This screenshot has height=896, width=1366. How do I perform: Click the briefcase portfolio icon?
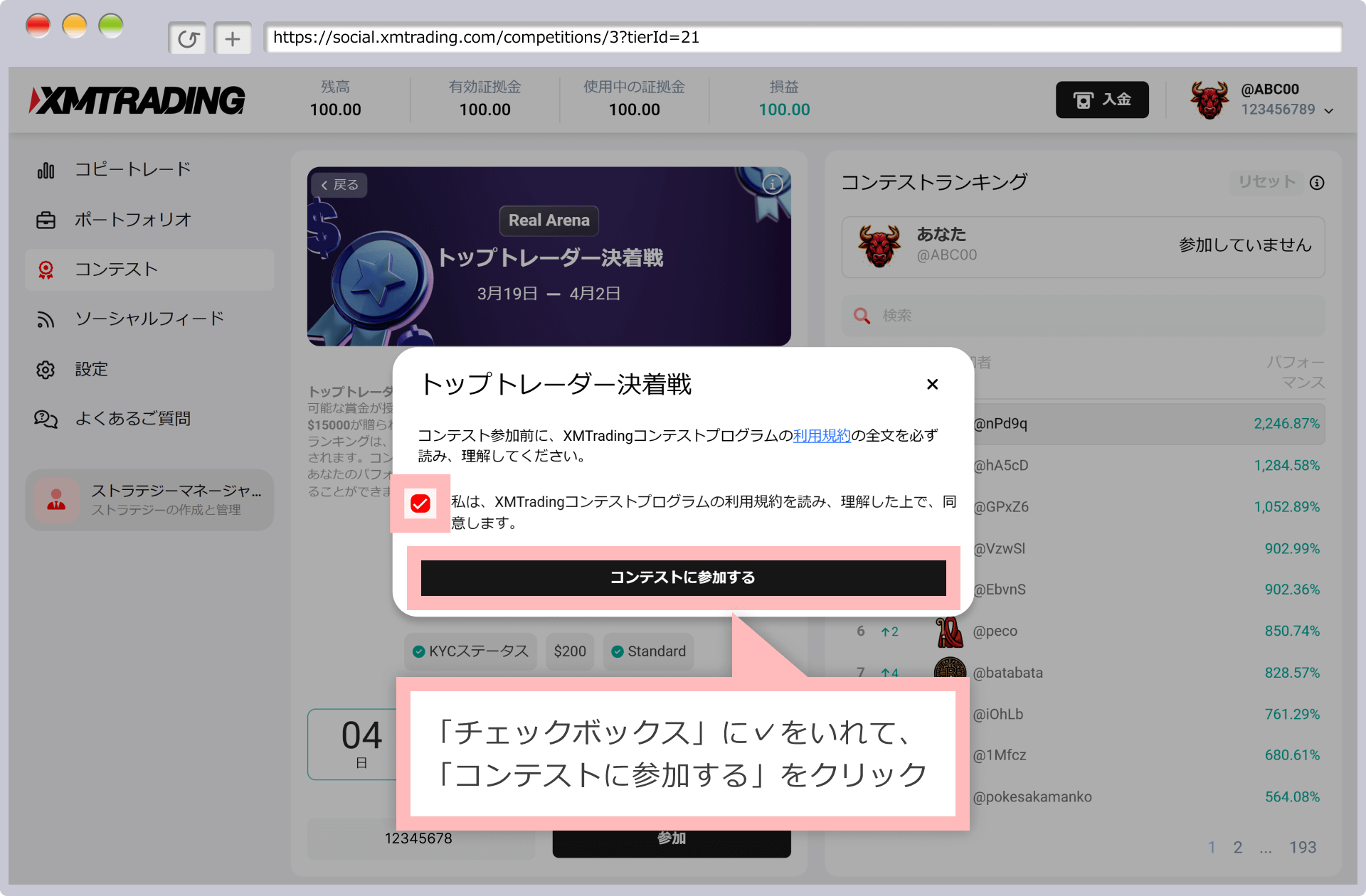point(46,220)
